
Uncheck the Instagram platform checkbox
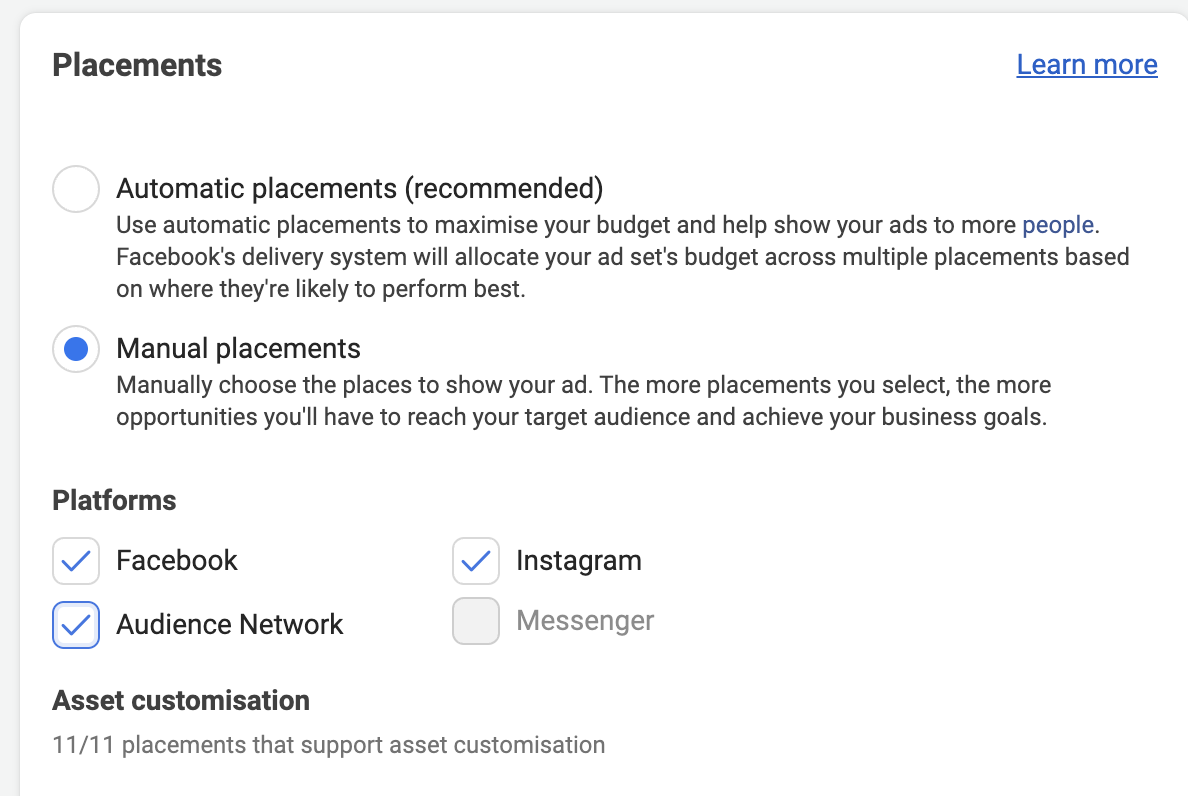pyautogui.click(x=476, y=561)
